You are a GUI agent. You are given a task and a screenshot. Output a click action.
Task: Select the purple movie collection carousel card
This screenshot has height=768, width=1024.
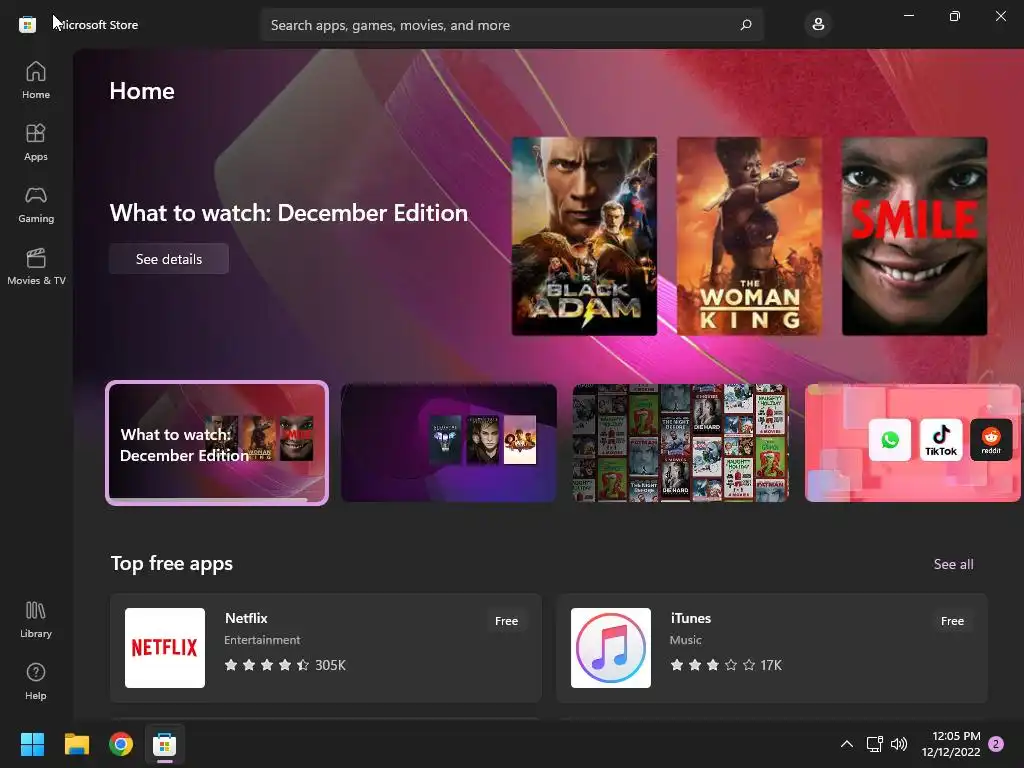(449, 443)
